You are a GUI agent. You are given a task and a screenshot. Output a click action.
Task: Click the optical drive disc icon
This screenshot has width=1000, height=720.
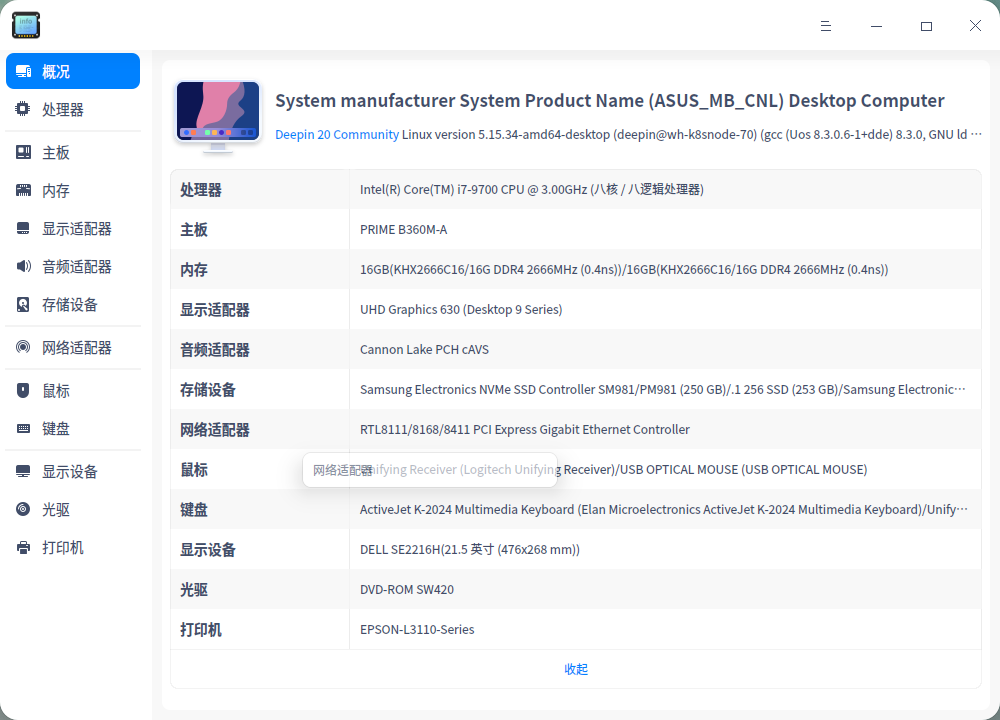[x=23, y=509]
